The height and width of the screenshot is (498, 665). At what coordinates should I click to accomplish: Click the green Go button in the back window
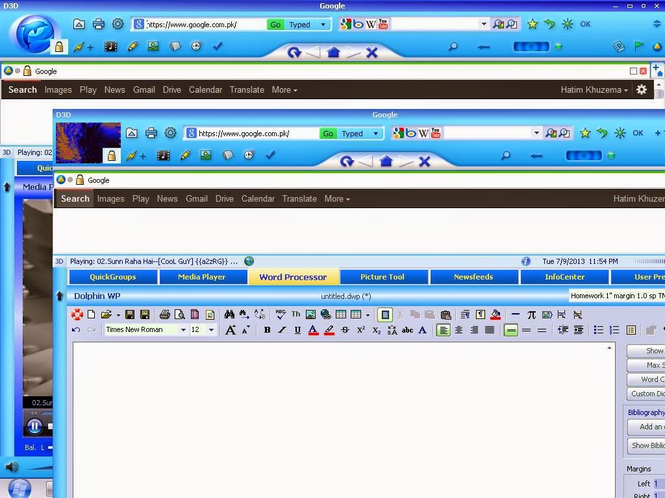pyautogui.click(x=275, y=25)
